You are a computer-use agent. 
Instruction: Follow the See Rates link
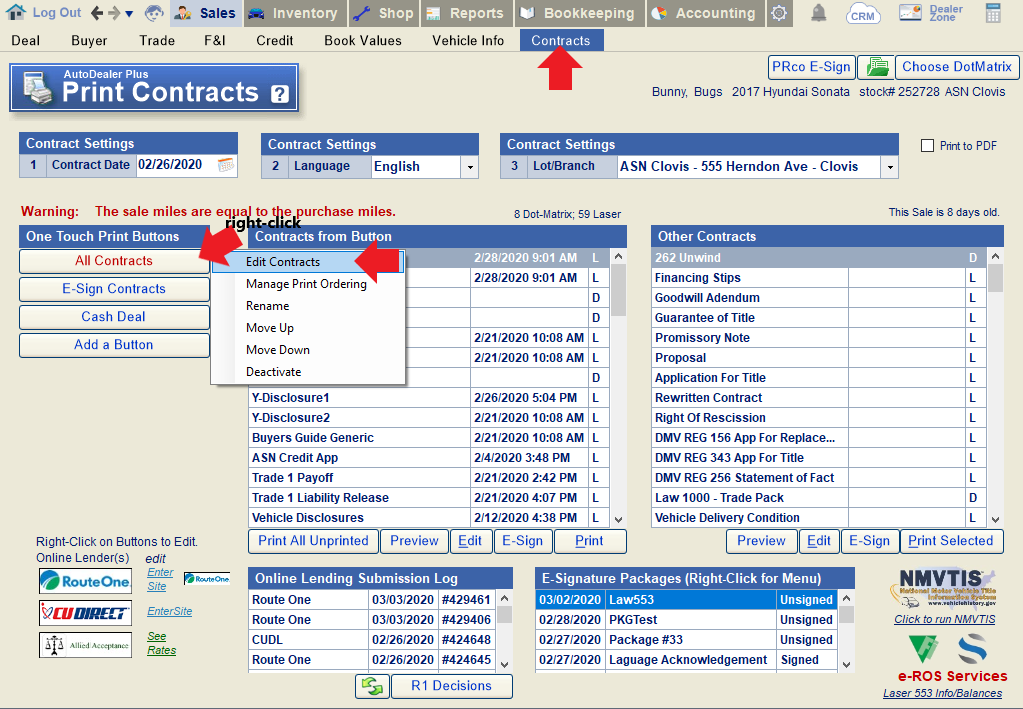[x=161, y=643]
